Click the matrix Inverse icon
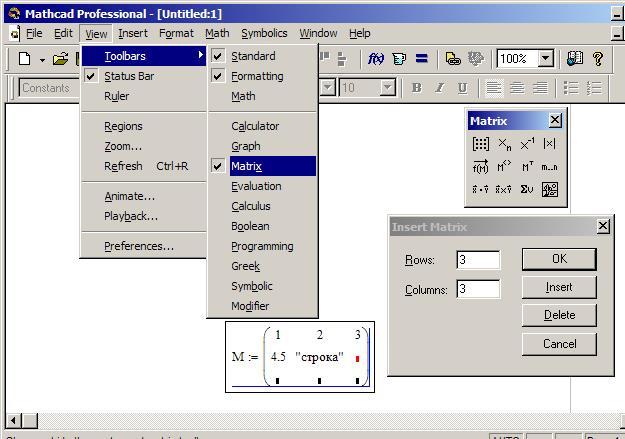Image resolution: width=625 pixels, height=439 pixels. [x=527, y=144]
